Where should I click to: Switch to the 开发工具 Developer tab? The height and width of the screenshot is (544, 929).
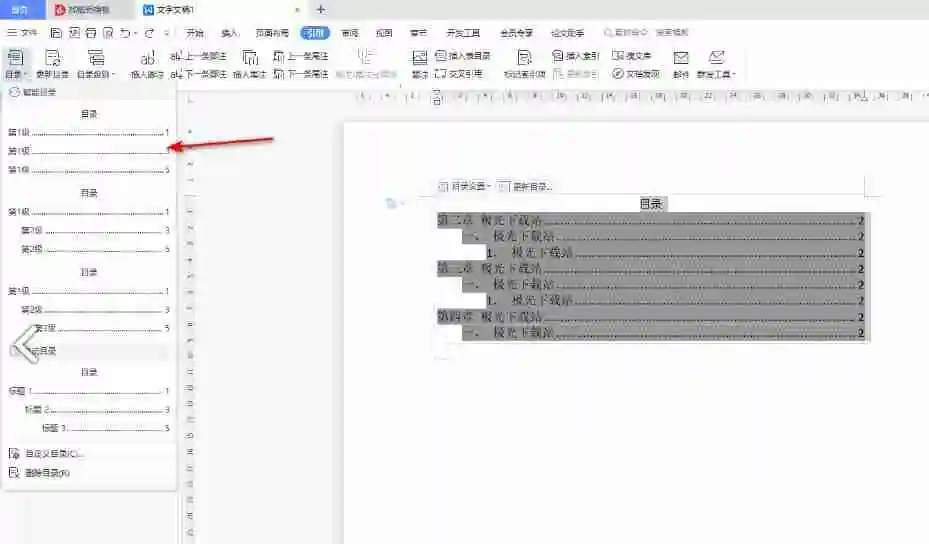pyautogui.click(x=463, y=33)
